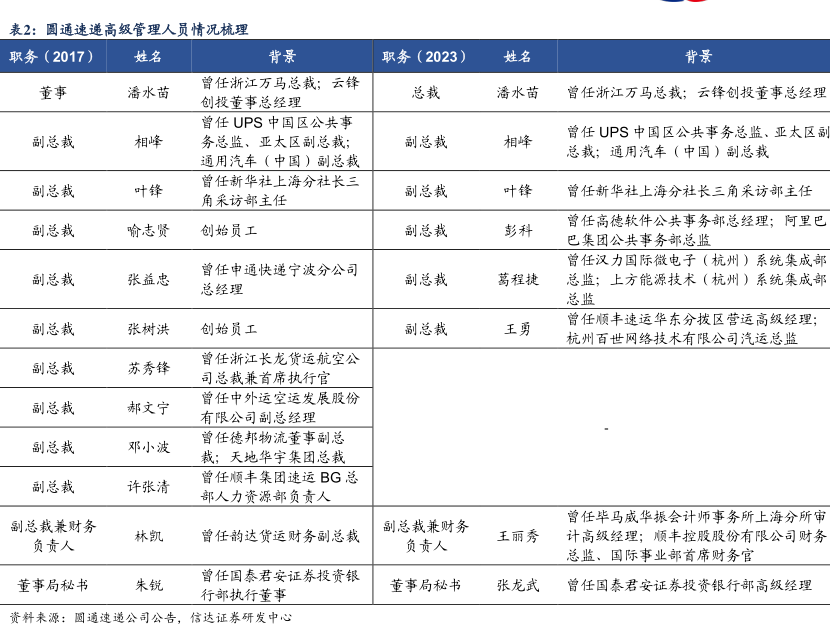Select the cell with name 郝文宁

pyautogui.click(x=148, y=408)
